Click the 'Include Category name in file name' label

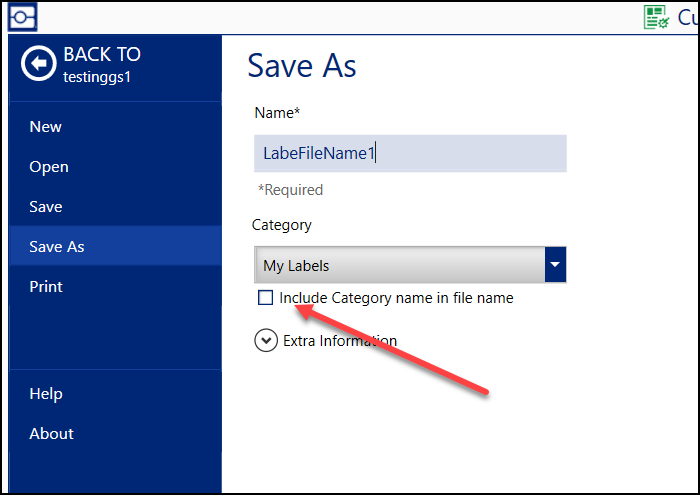[x=396, y=297]
